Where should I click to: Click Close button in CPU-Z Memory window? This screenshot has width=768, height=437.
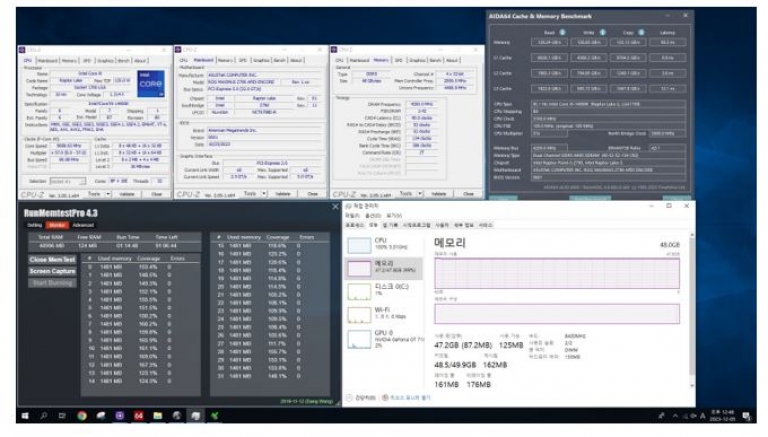tap(468, 194)
